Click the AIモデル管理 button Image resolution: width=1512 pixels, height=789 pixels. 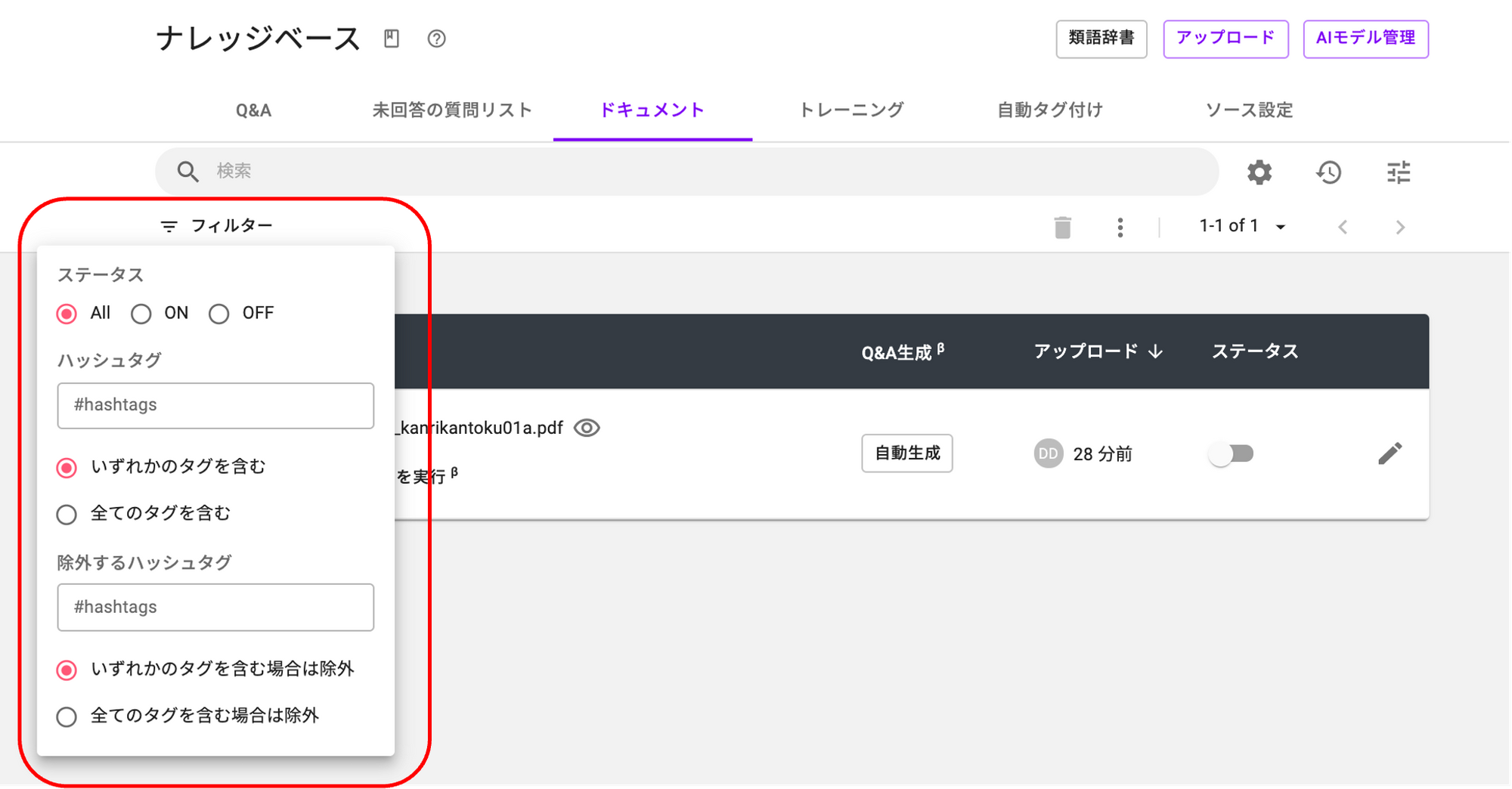pos(1365,39)
